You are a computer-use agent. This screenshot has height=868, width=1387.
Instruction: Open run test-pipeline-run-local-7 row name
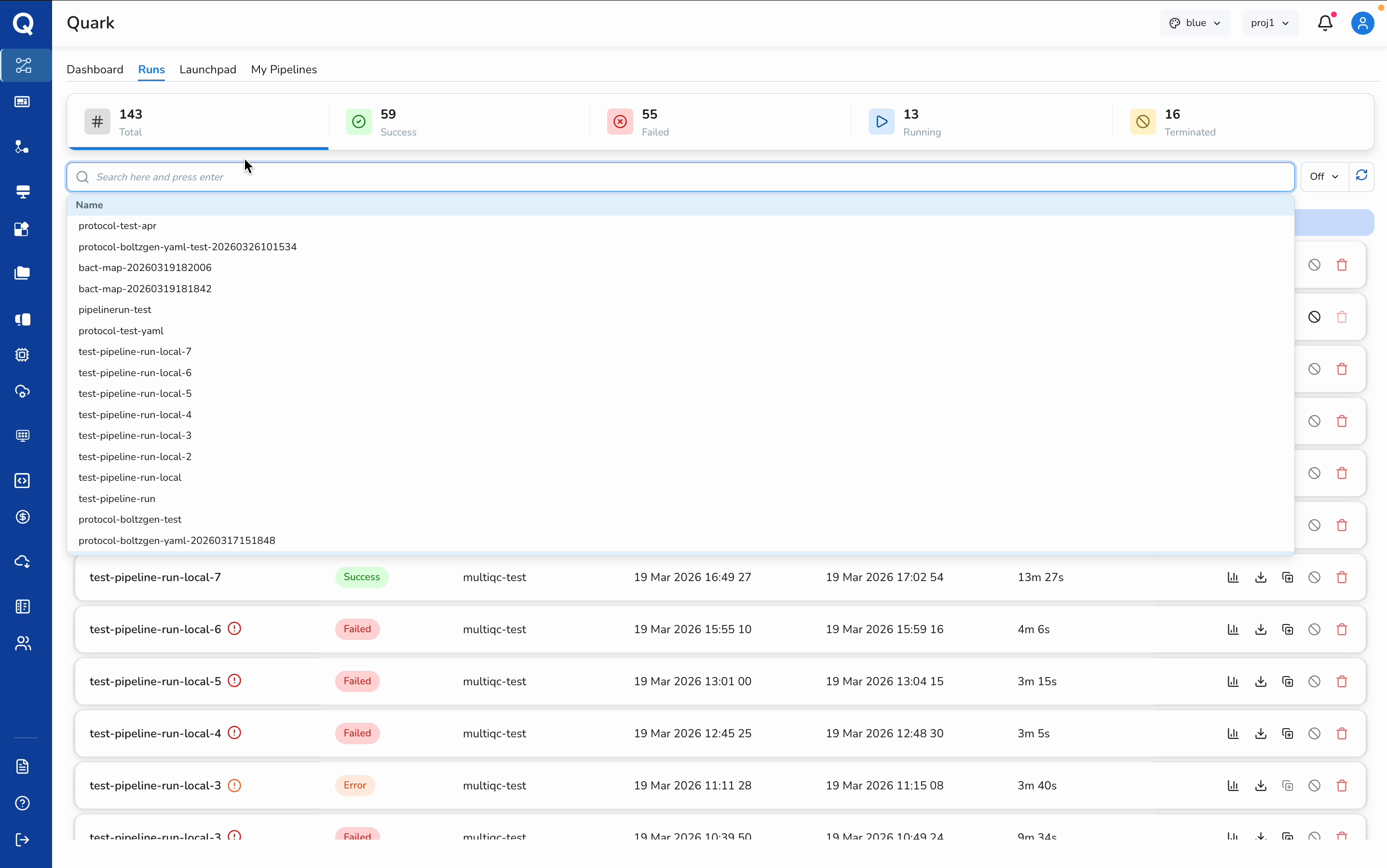[155, 578]
